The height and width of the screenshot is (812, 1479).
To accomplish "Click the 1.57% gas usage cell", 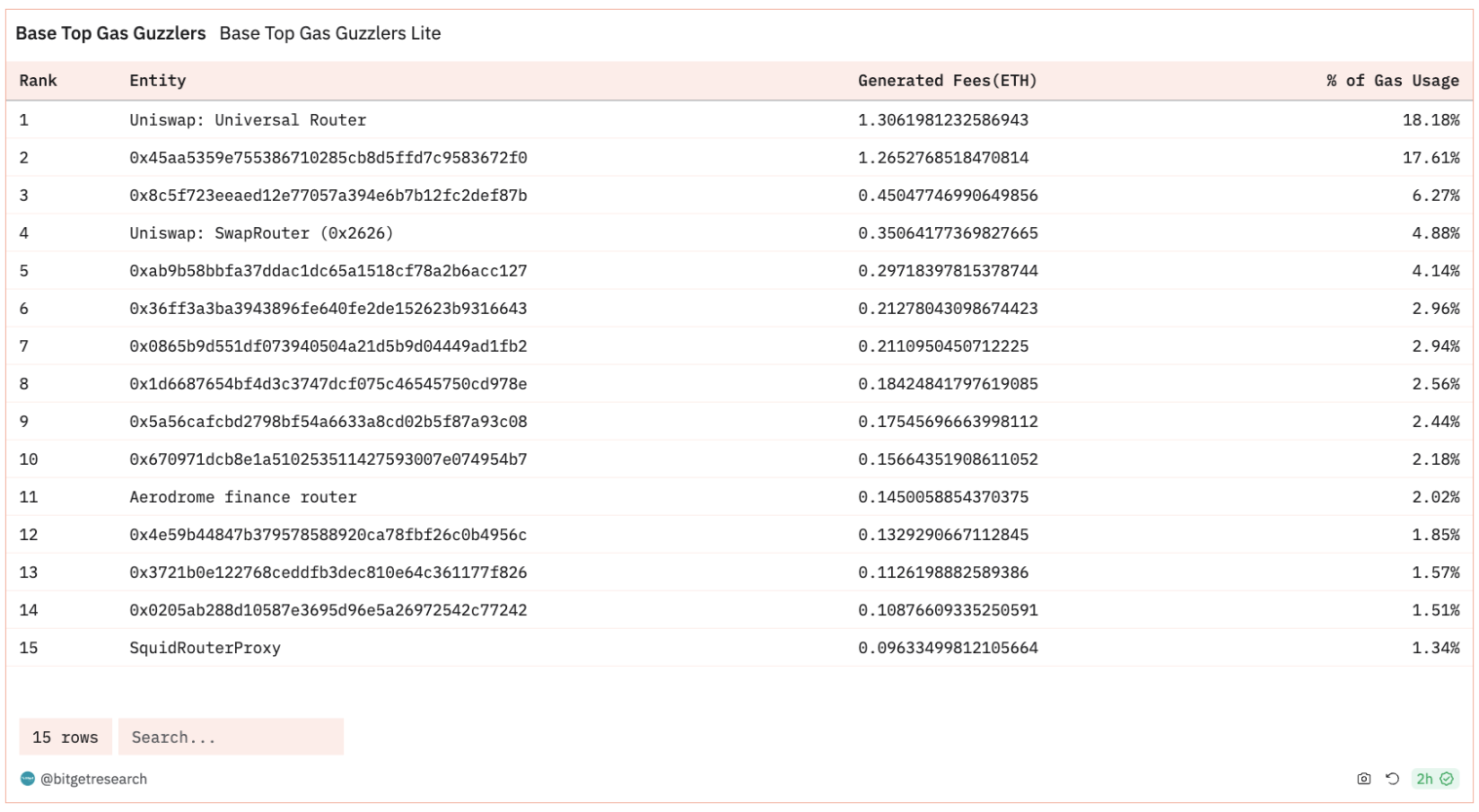I will pos(1435,572).
